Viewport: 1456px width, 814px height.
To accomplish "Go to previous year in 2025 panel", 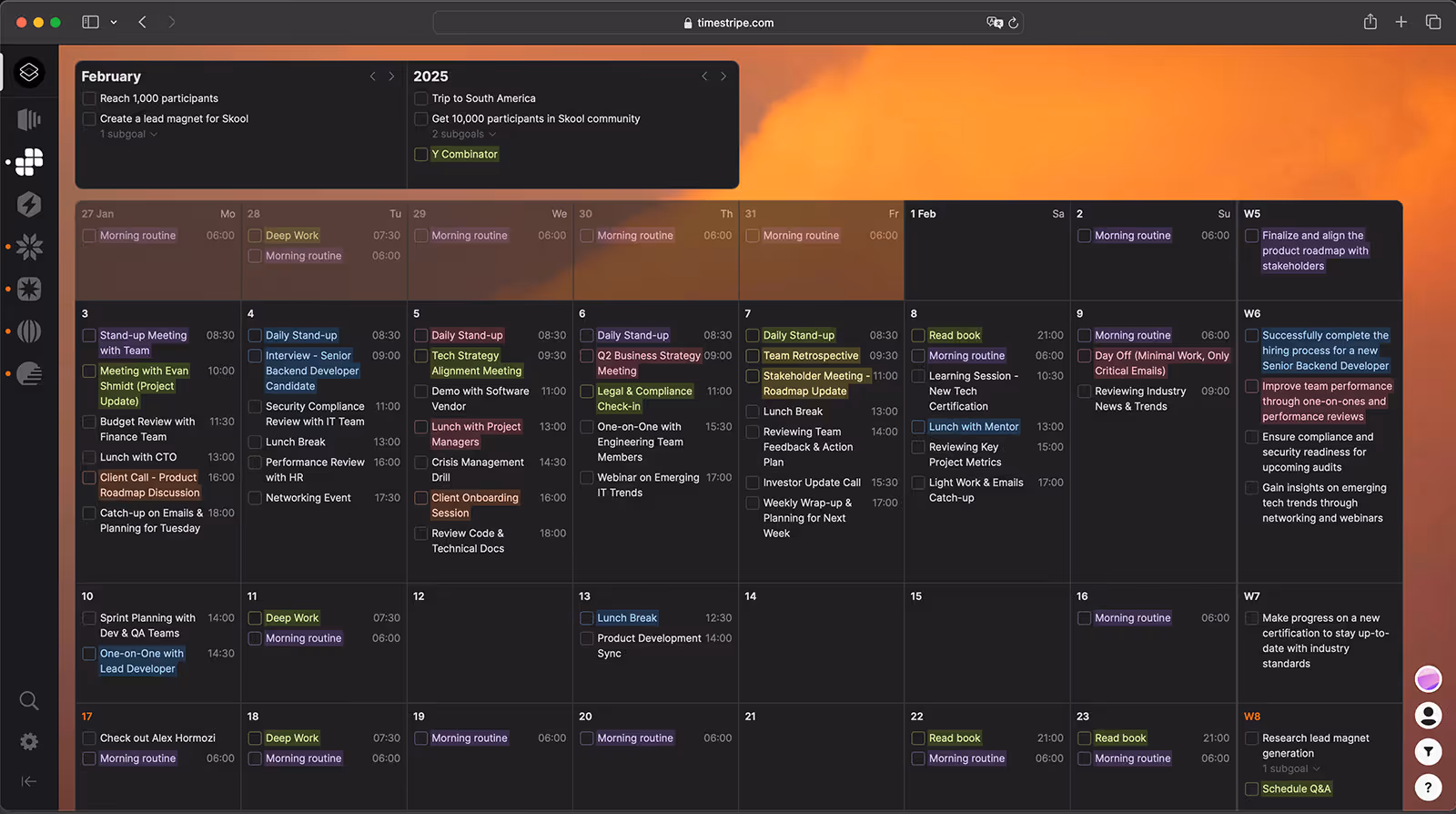I will pyautogui.click(x=704, y=76).
